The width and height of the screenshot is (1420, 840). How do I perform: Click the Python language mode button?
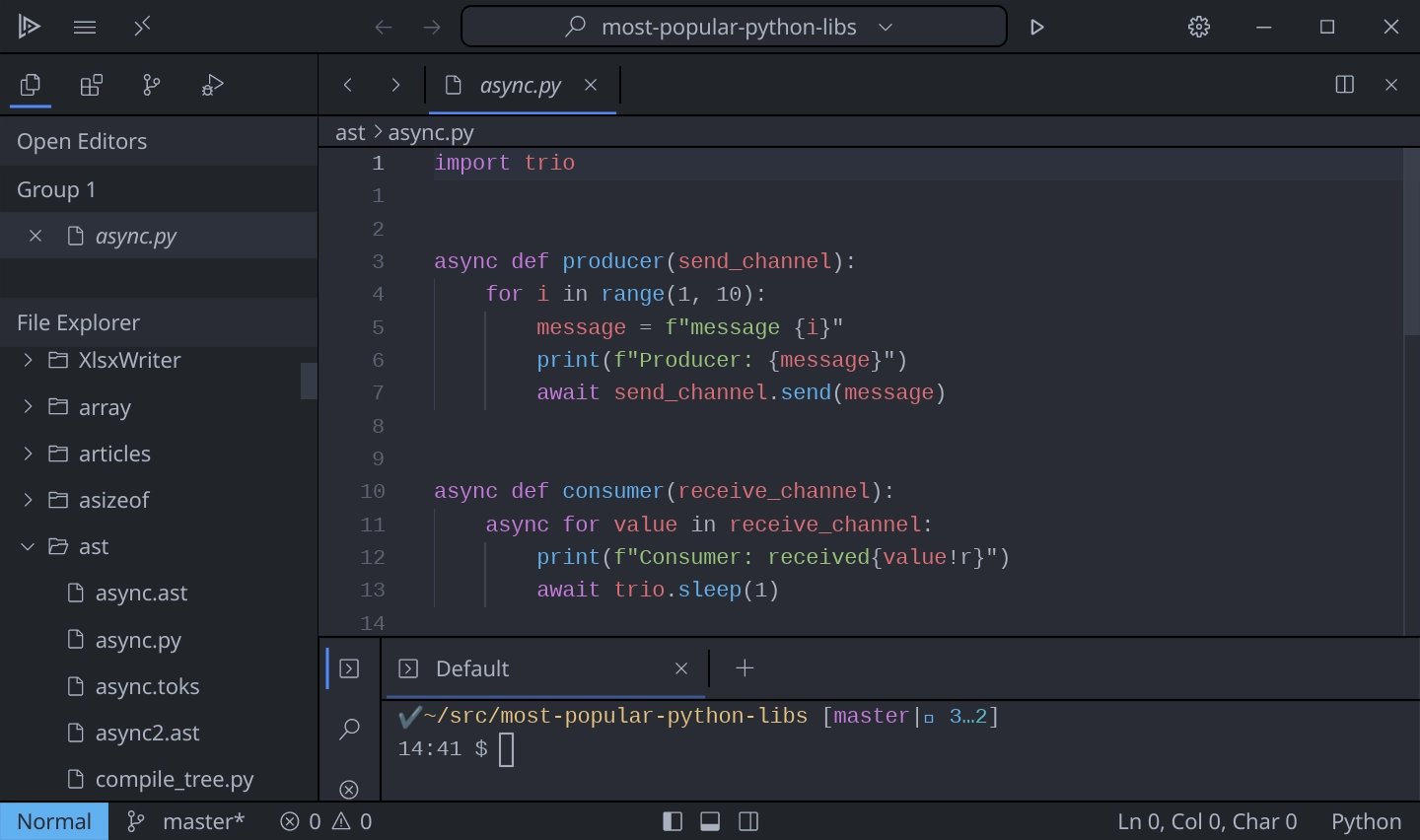coord(1365,821)
